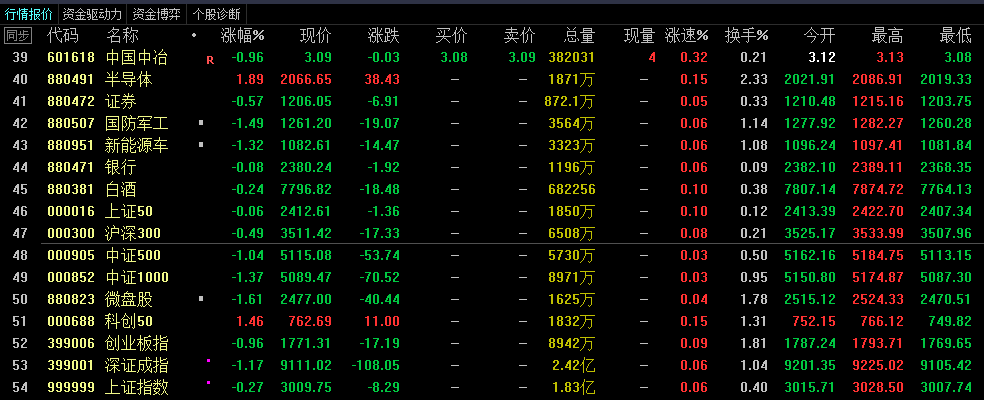
Task: Select the 中国中冶 stock name
Action: pos(137,58)
